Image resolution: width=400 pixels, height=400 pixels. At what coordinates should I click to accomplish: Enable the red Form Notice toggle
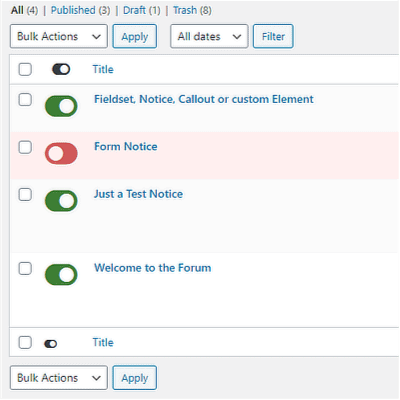[61, 154]
